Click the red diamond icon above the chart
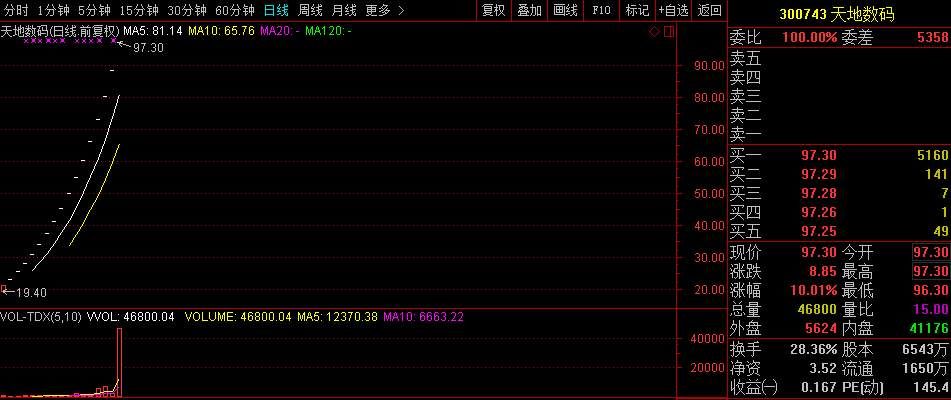Viewport: 951px width, 400px height. [x=653, y=31]
